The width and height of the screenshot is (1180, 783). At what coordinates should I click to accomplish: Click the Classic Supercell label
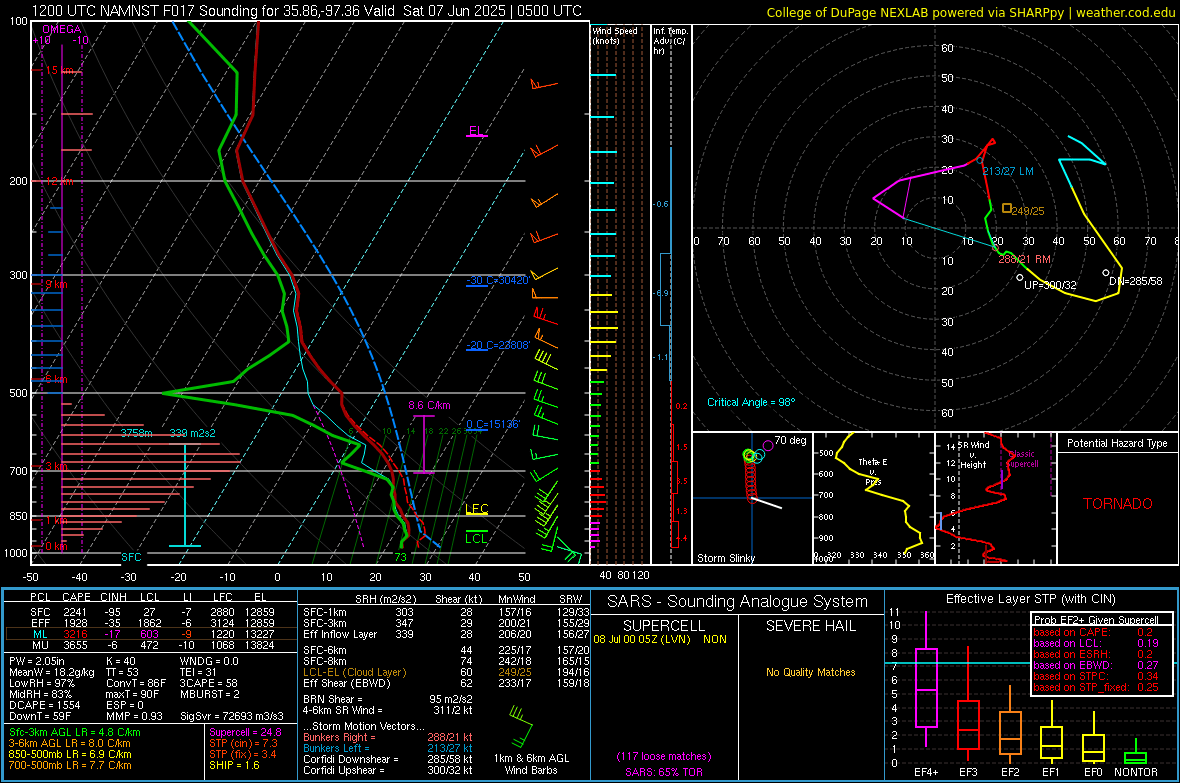tap(1022, 459)
